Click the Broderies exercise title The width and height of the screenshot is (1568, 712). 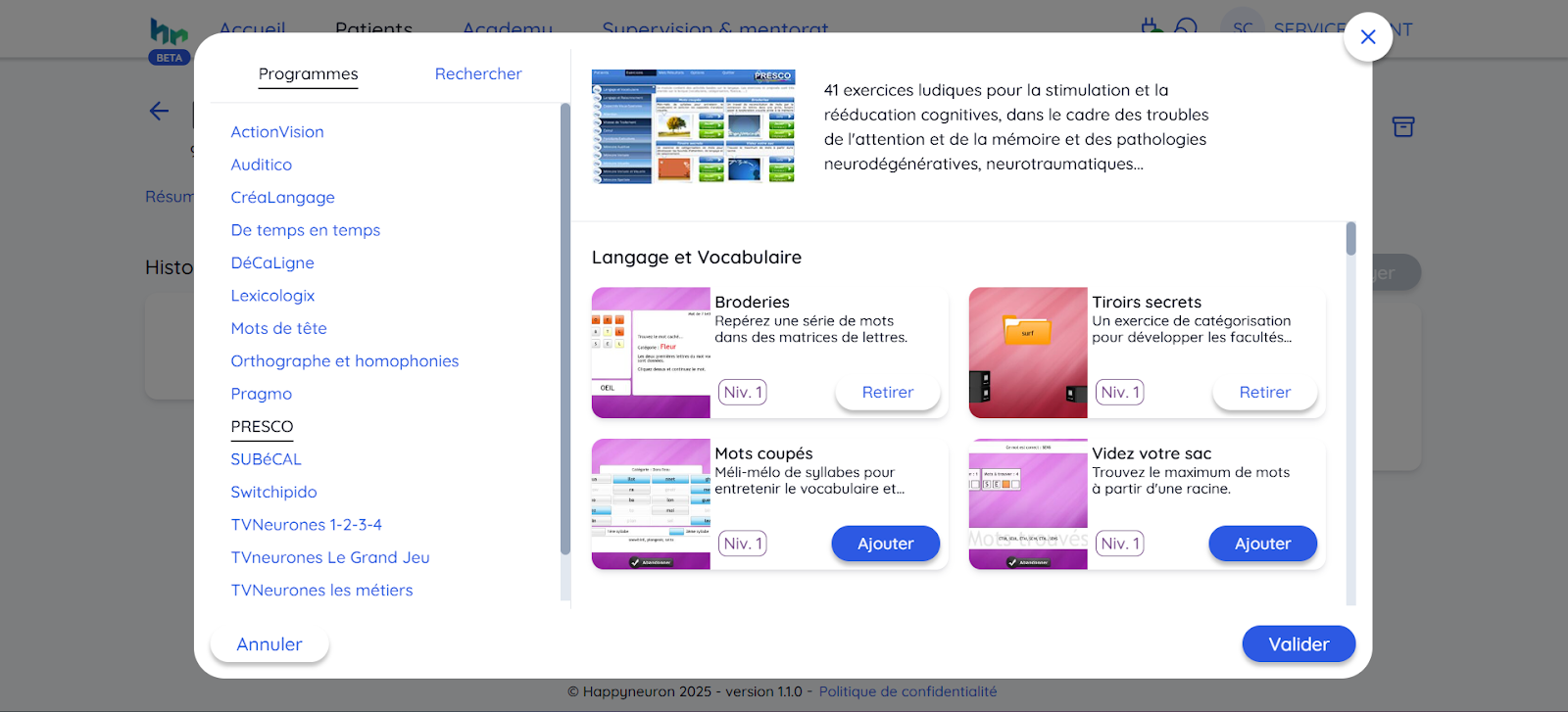(x=753, y=303)
